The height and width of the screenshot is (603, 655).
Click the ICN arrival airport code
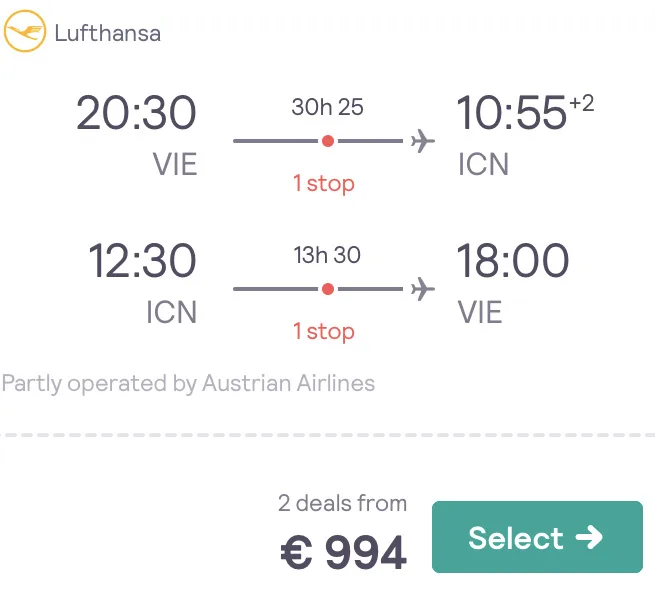pos(483,164)
